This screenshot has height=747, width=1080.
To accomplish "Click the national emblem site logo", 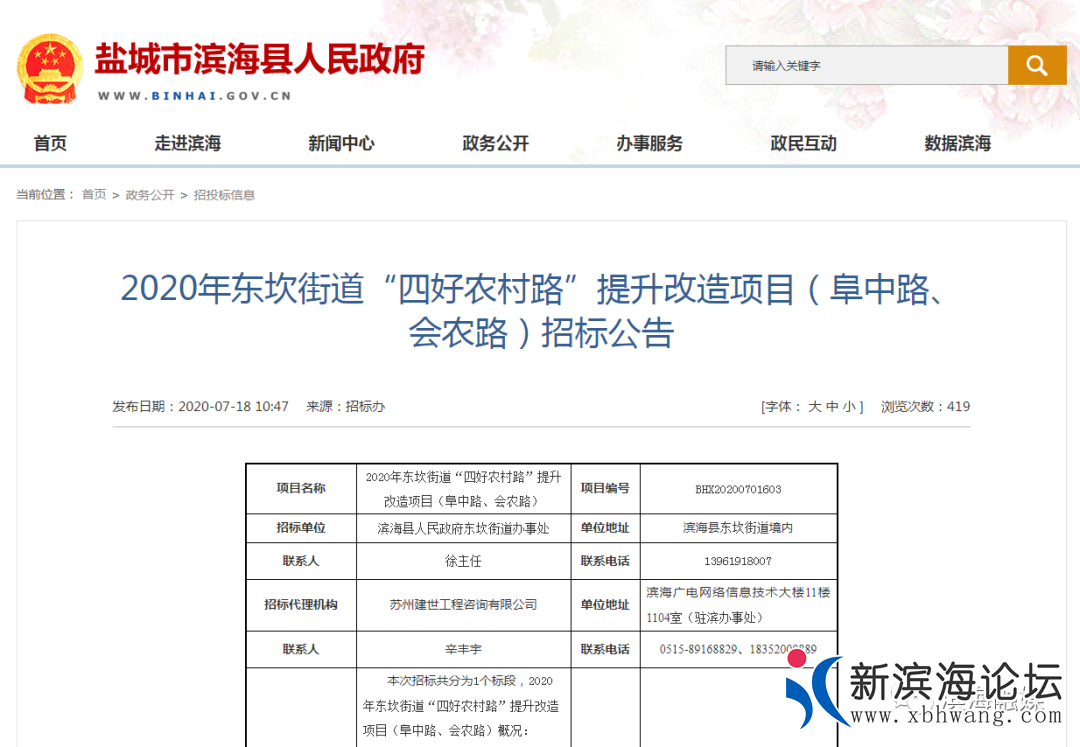I will coord(50,67).
